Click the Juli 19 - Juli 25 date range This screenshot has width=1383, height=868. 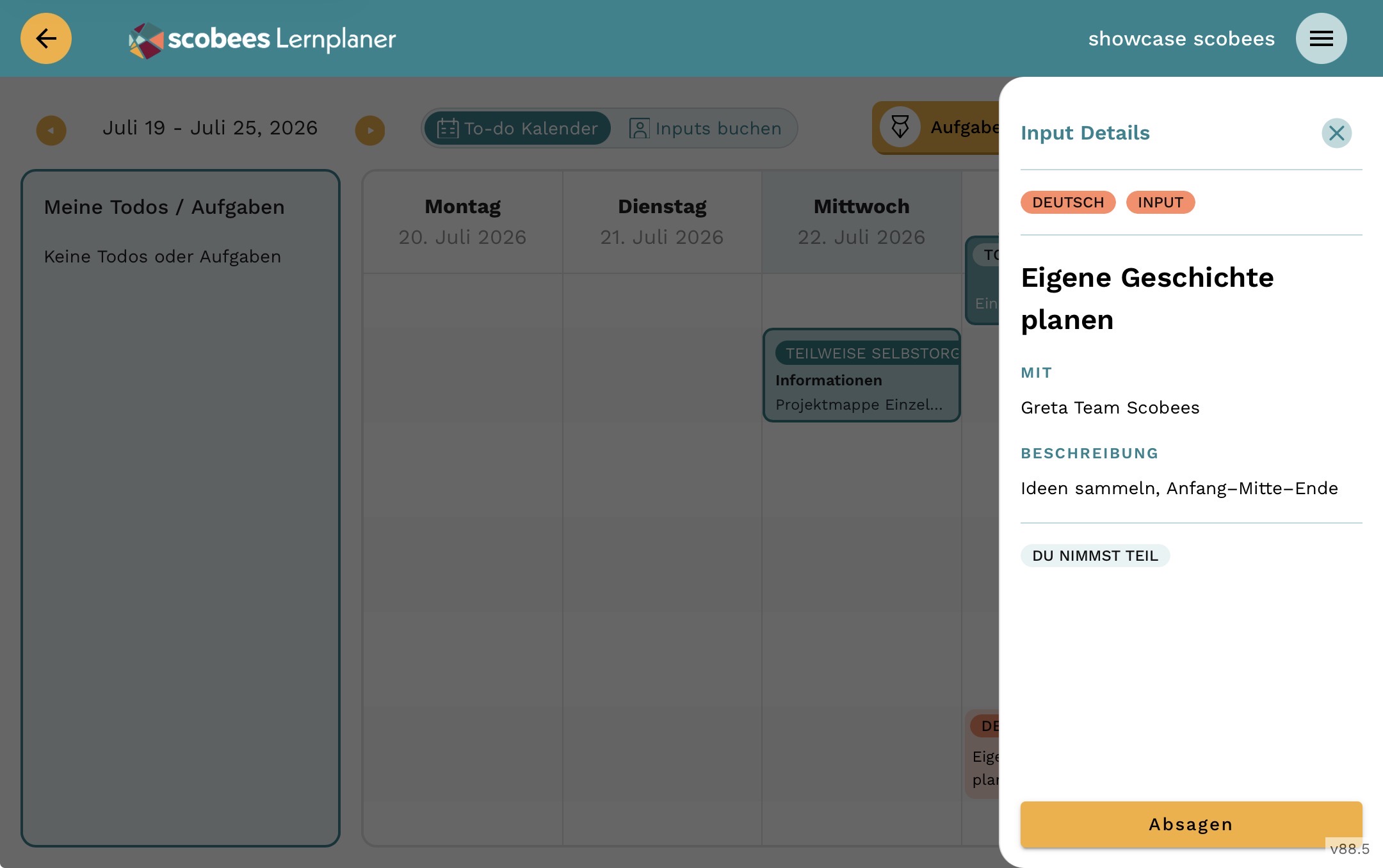210,128
